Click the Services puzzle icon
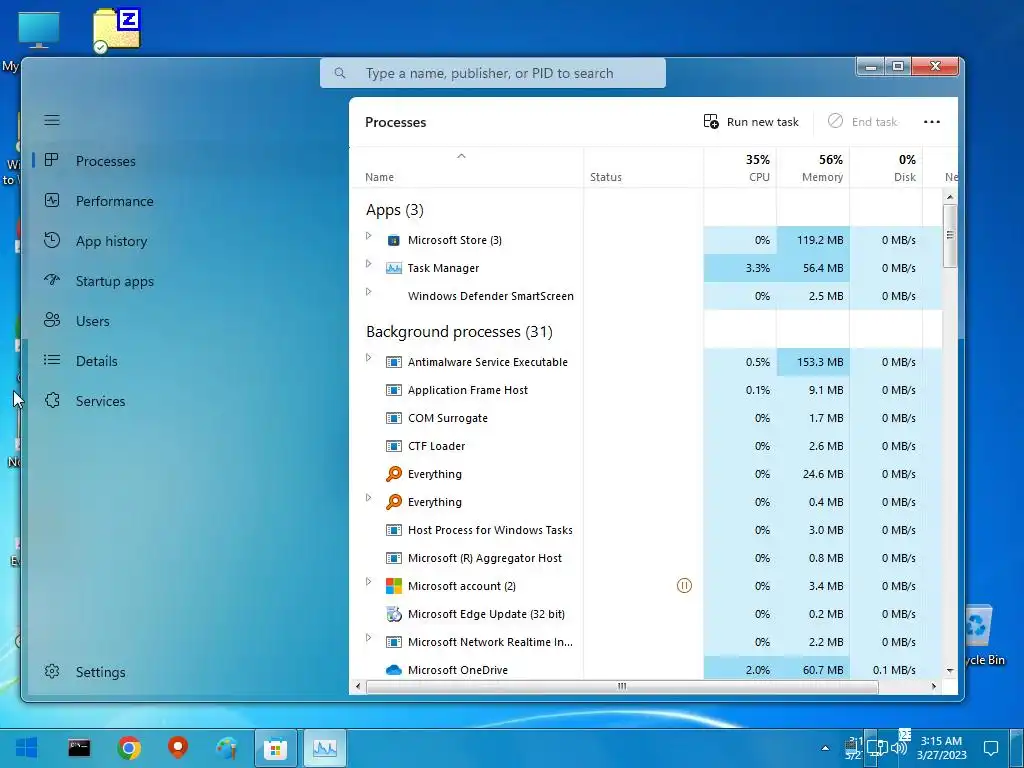This screenshot has height=768, width=1024. pyautogui.click(x=52, y=400)
